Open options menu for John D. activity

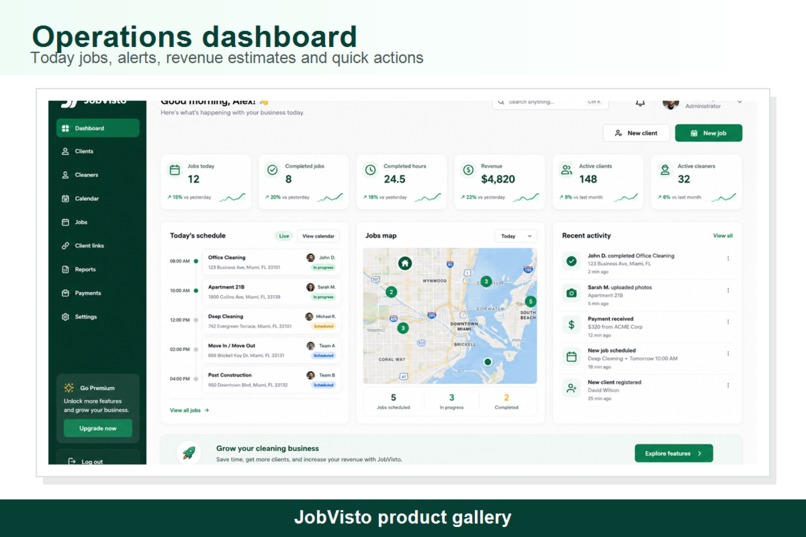tap(728, 258)
